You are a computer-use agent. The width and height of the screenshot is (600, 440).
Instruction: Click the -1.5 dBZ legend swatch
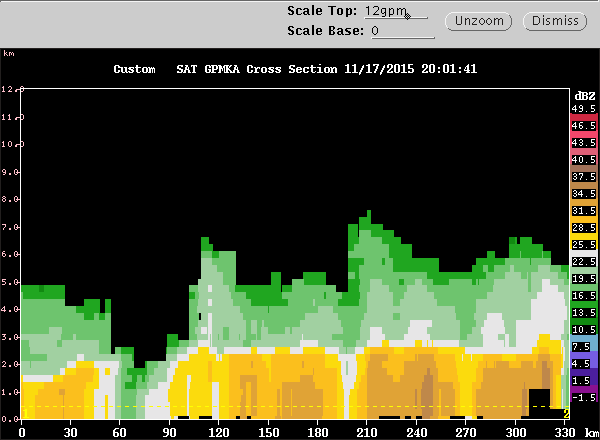pyautogui.click(x=583, y=397)
